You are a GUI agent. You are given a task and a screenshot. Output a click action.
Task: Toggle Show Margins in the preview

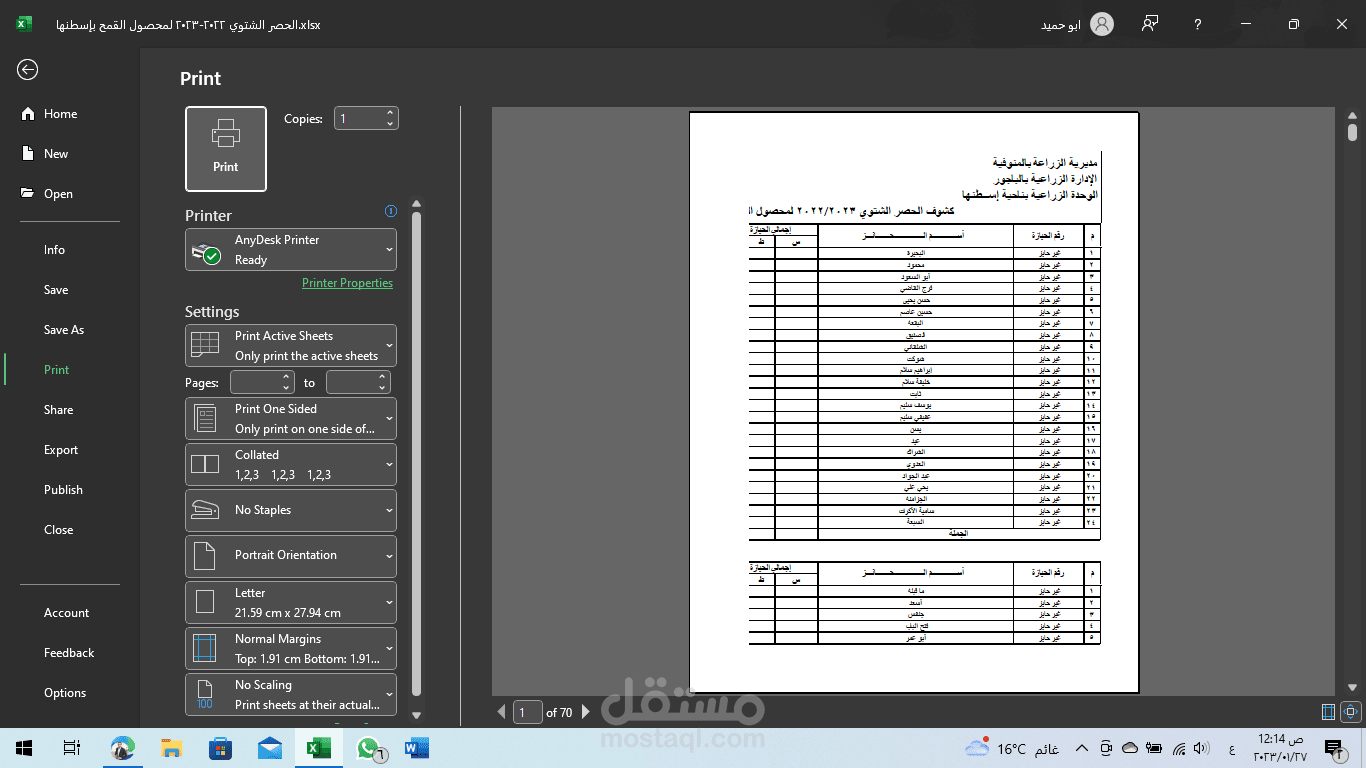click(1329, 712)
